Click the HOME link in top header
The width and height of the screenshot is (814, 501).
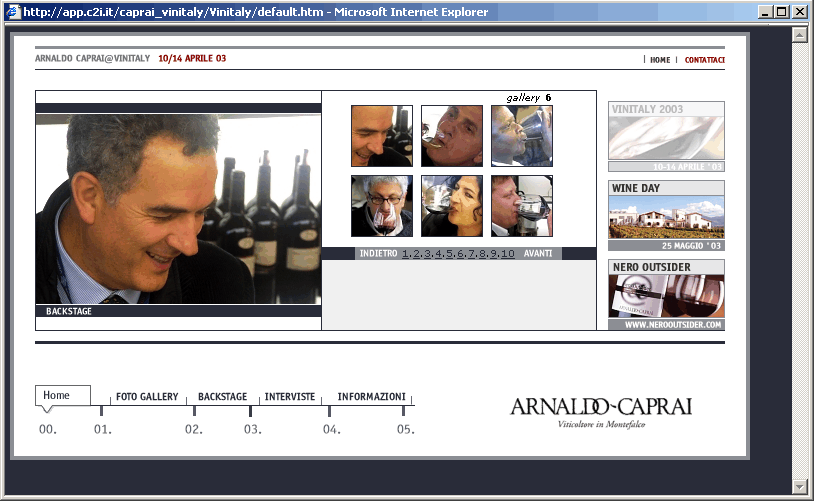tap(660, 60)
